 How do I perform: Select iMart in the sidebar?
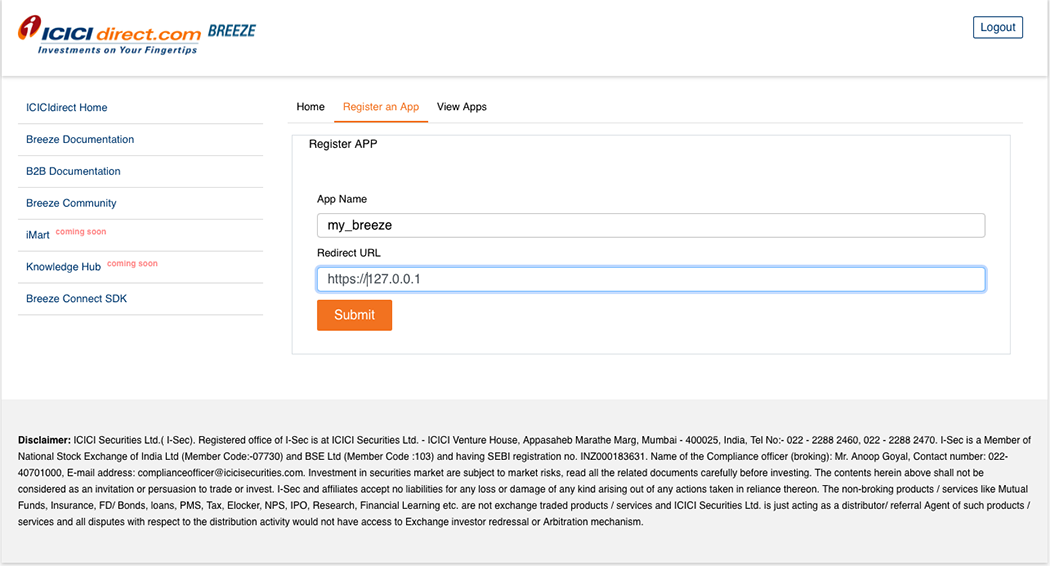click(x=38, y=235)
